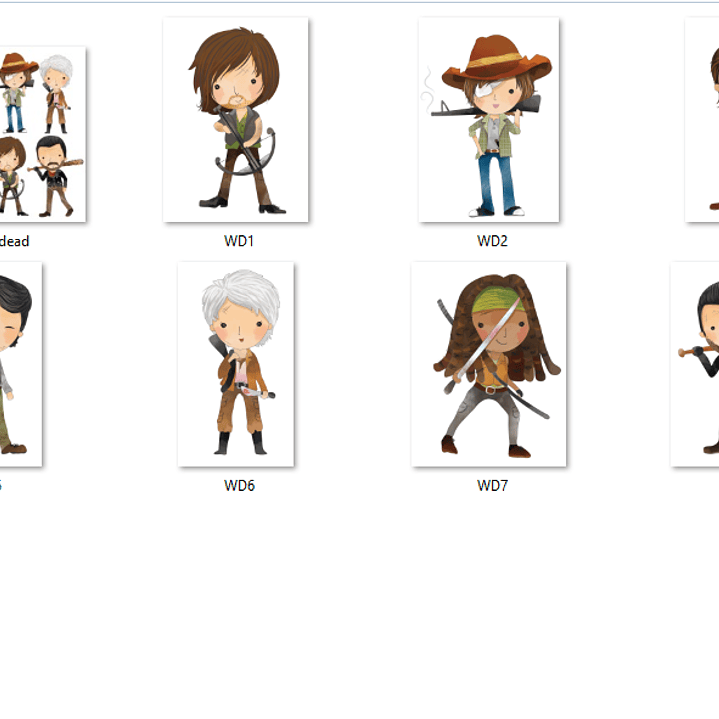The height and width of the screenshot is (719, 719).
Task: Click the WD7 file name label
Action: (492, 485)
